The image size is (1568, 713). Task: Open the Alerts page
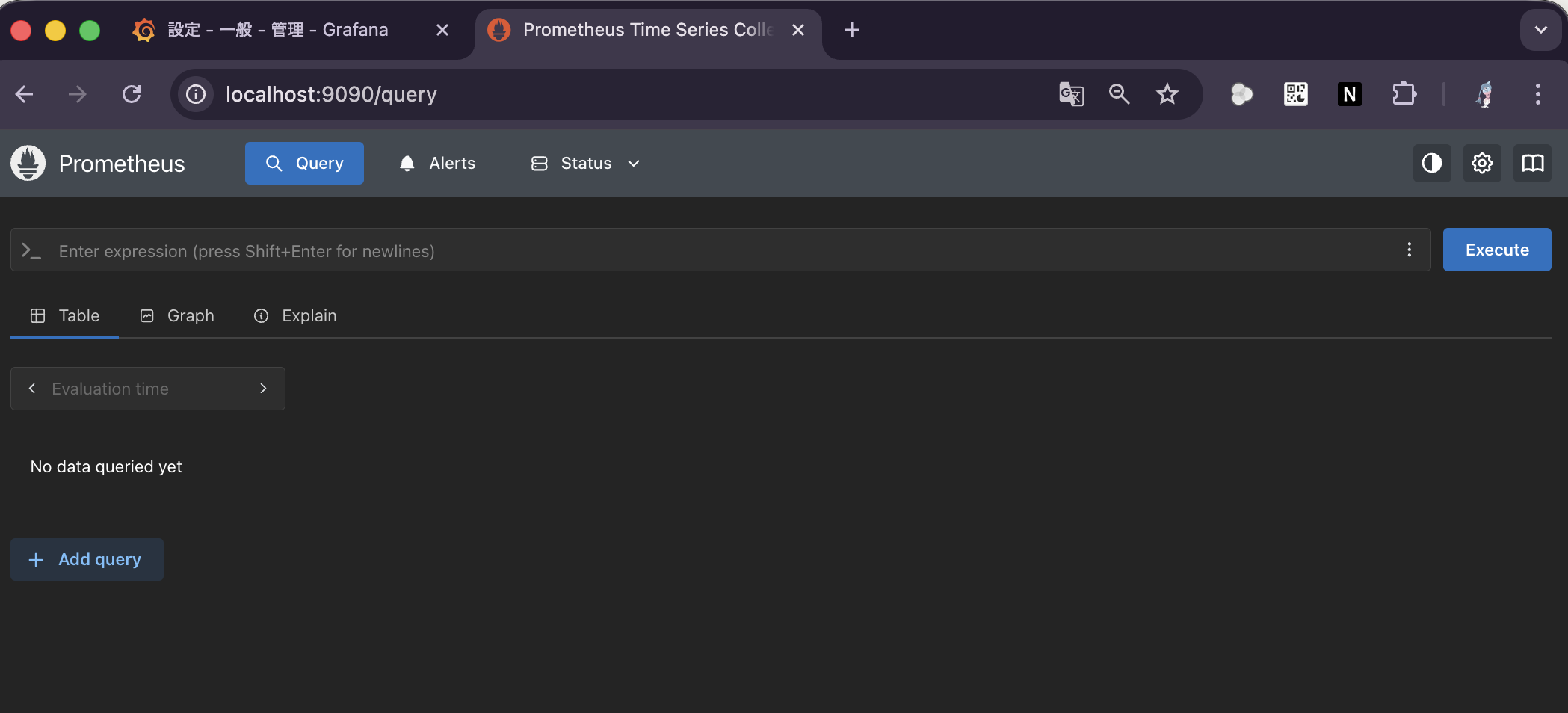tap(437, 163)
